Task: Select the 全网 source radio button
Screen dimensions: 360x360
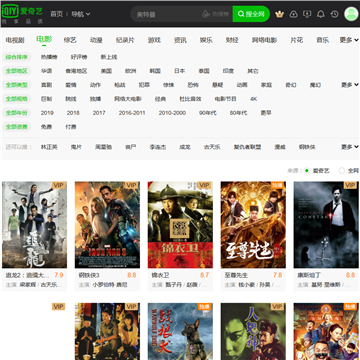Action: (x=341, y=171)
